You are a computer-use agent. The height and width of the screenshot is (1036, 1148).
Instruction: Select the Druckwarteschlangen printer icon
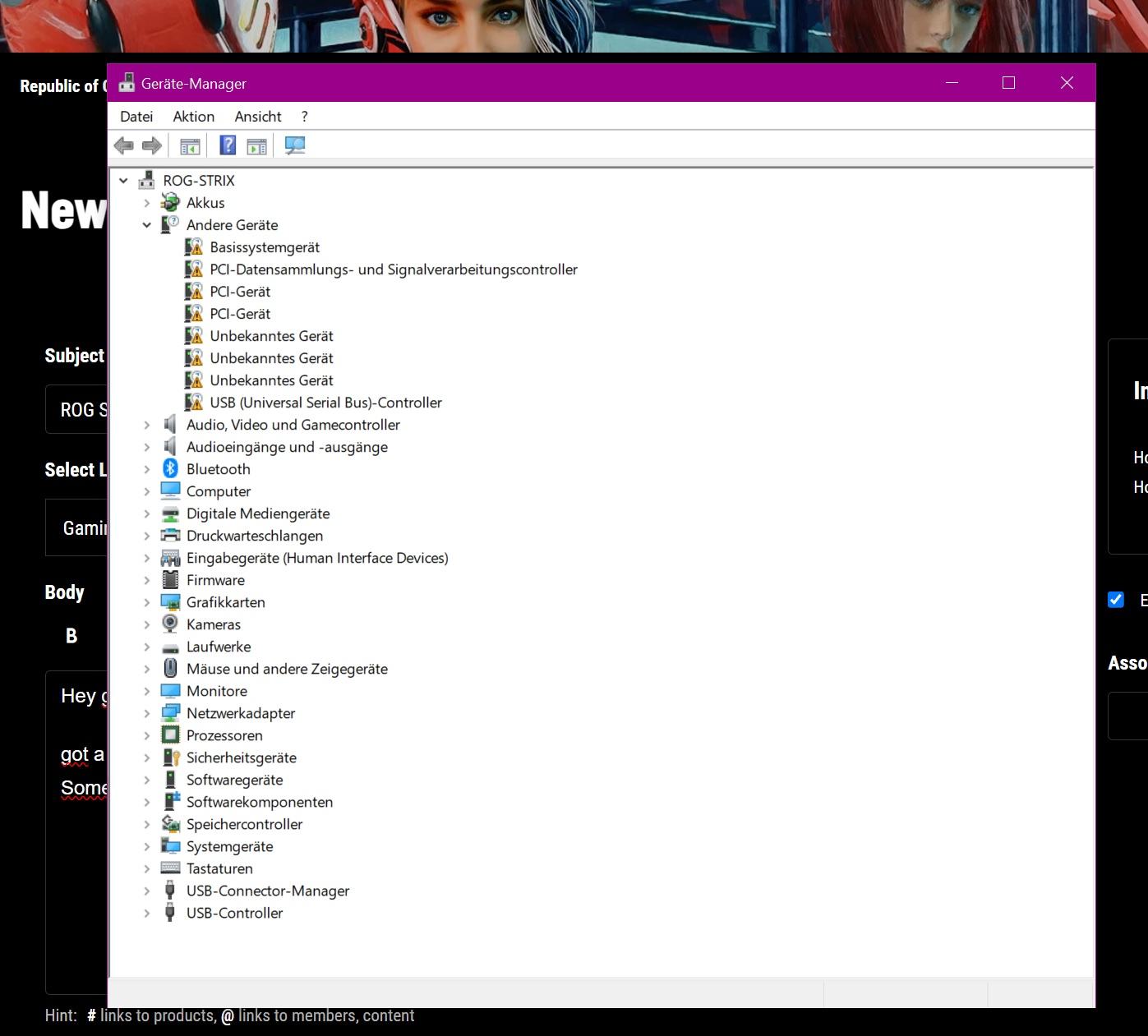[170, 535]
